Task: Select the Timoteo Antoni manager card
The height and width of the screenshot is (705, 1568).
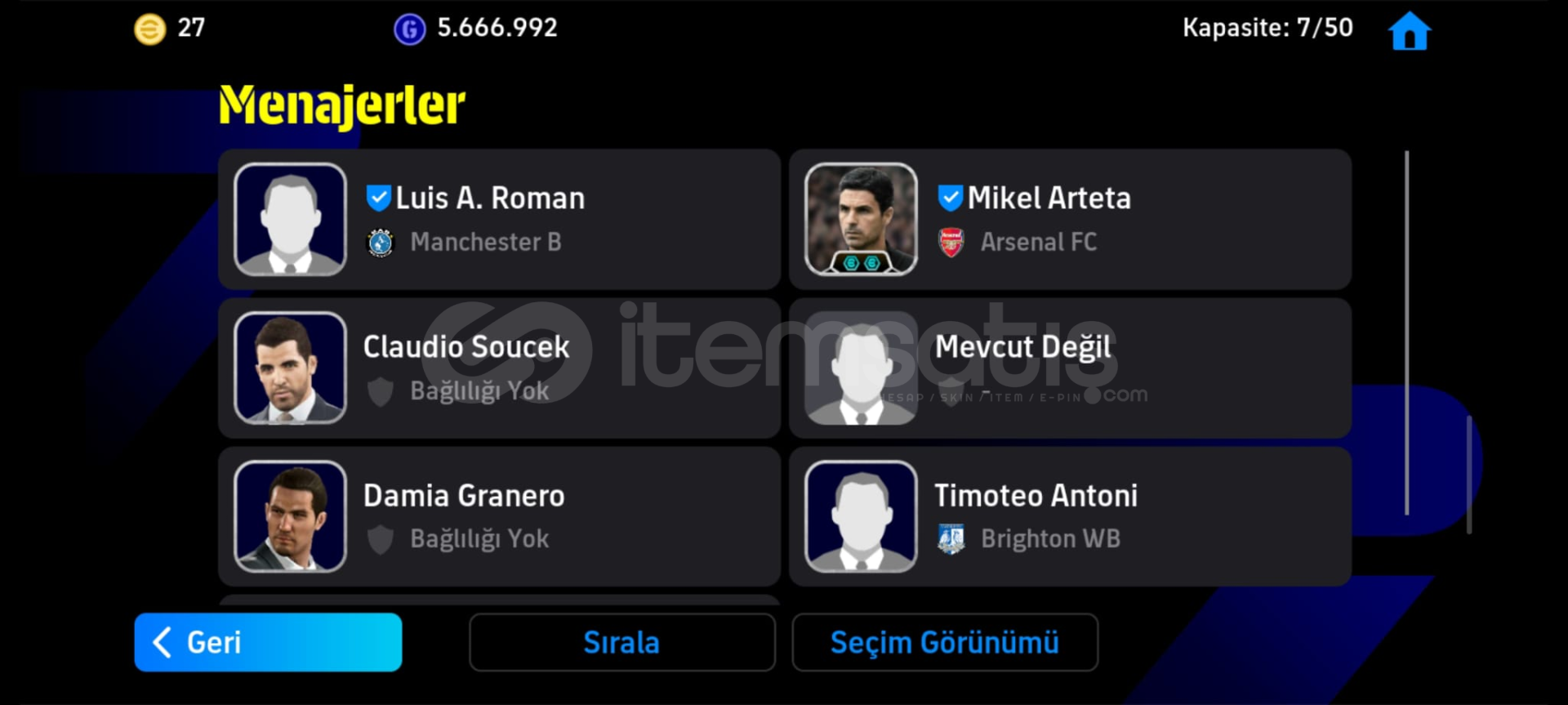Action: tap(1070, 516)
